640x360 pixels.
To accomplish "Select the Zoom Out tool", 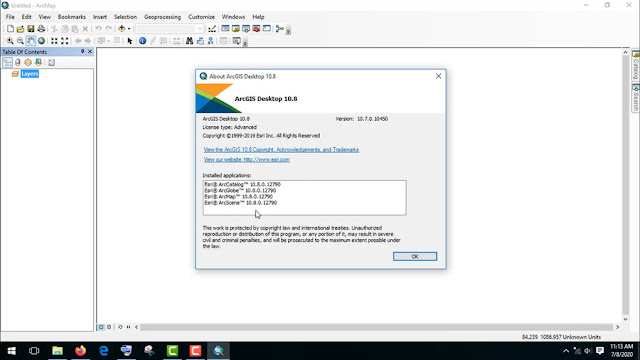I will [20, 41].
